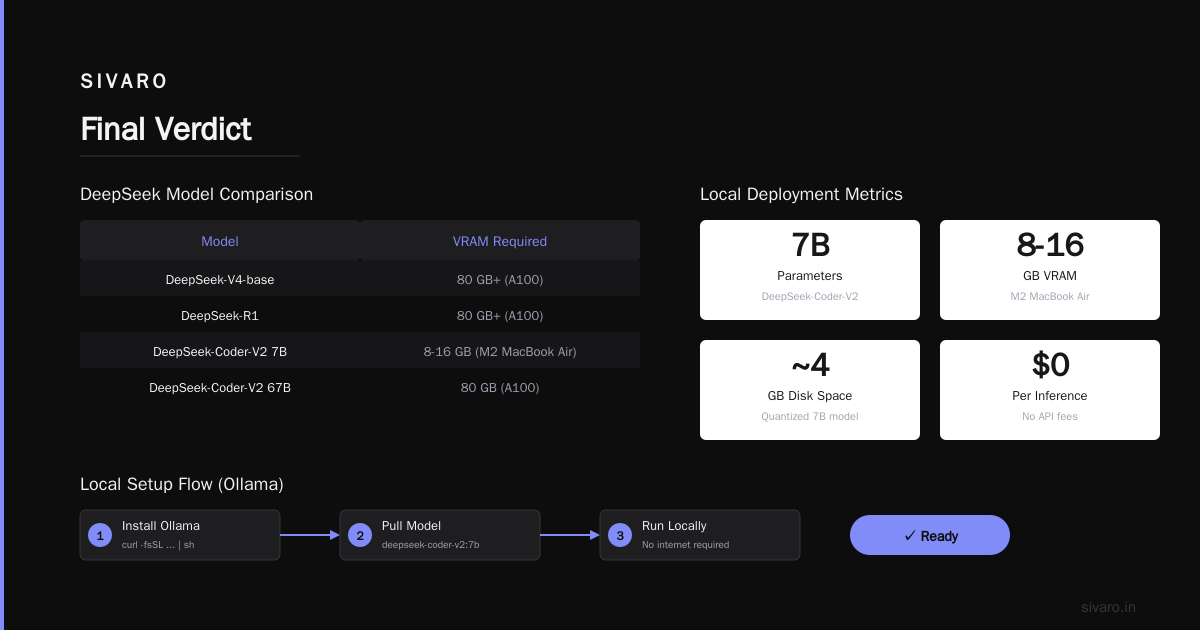
Task: Click the Model column header
Action: tap(220, 241)
